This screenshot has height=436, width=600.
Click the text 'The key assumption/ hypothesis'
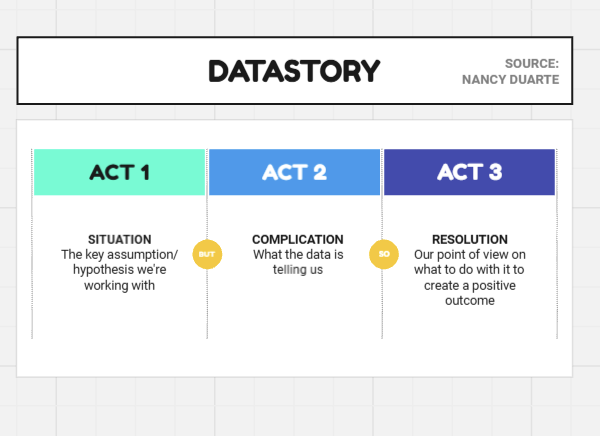pos(119,262)
